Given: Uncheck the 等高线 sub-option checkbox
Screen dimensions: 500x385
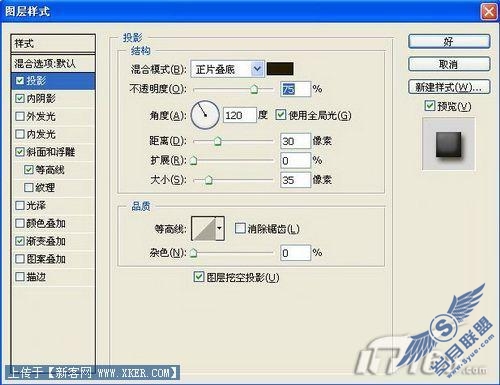Looking at the screenshot, I should click(29, 170).
